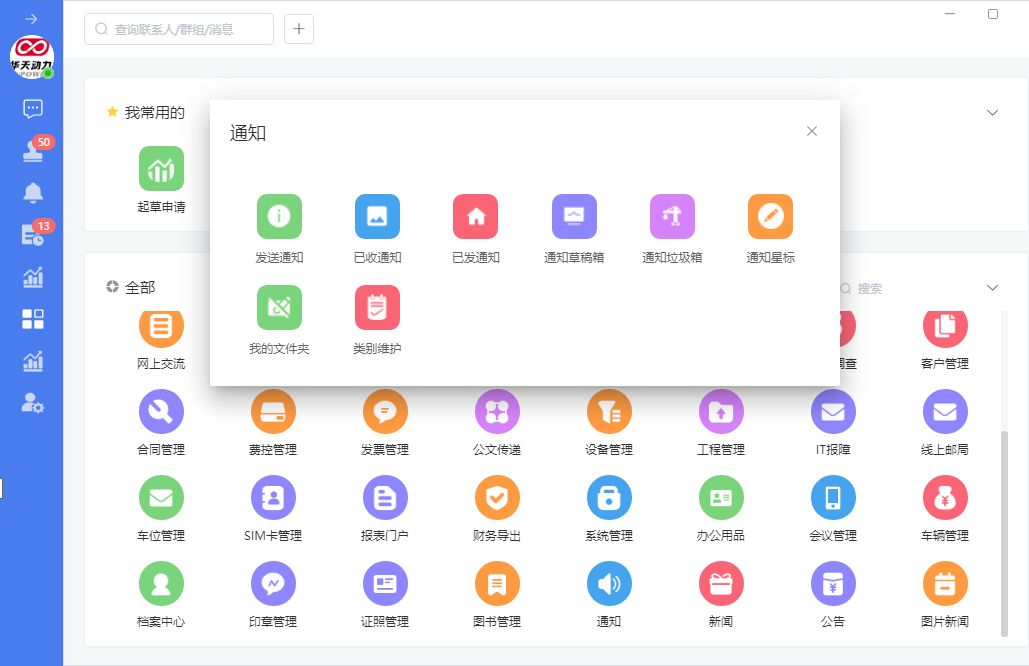Open user settings in the sidebar
This screenshot has width=1029, height=666.
tap(33, 403)
